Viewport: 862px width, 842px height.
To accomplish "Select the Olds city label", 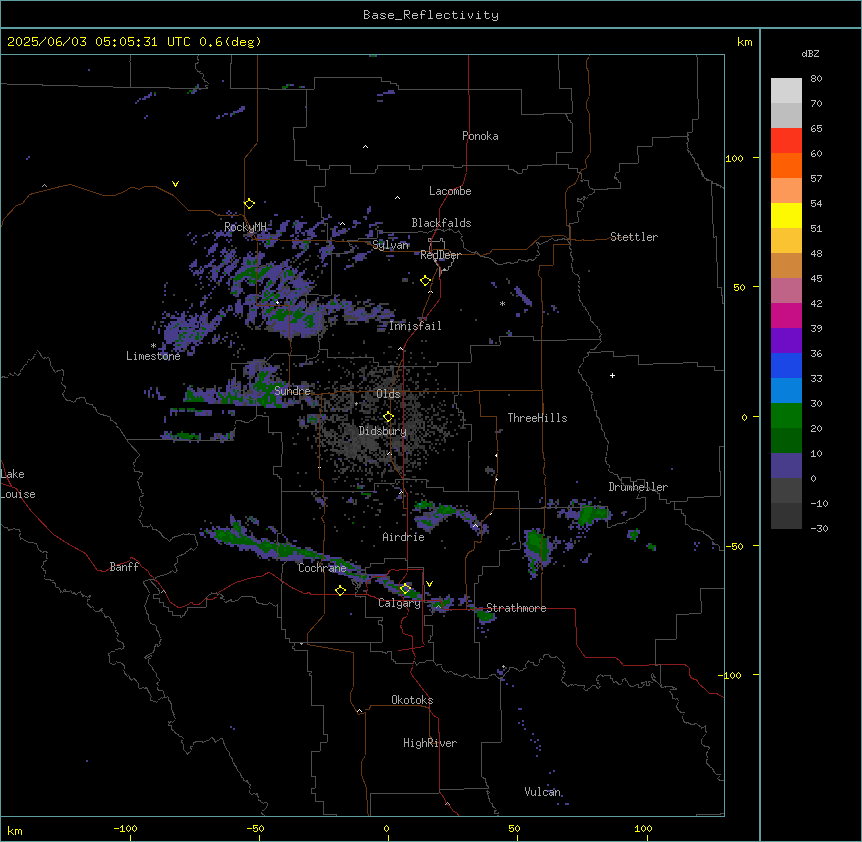I will pyautogui.click(x=388, y=394).
